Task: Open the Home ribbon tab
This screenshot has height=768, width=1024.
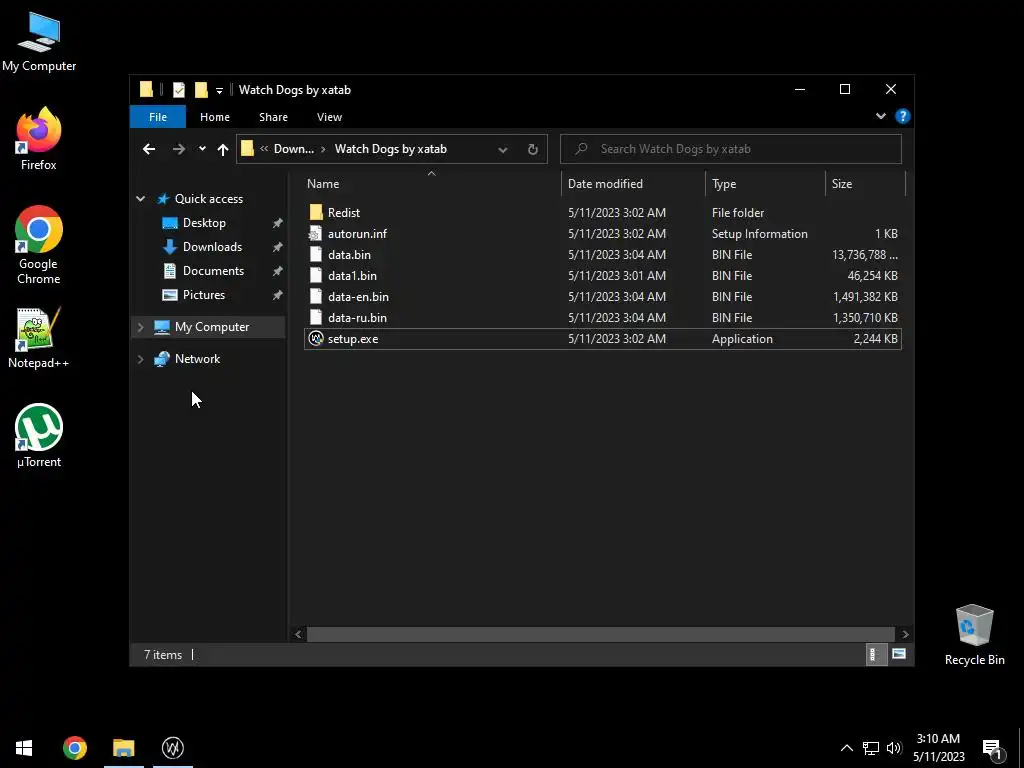Action: [x=215, y=117]
